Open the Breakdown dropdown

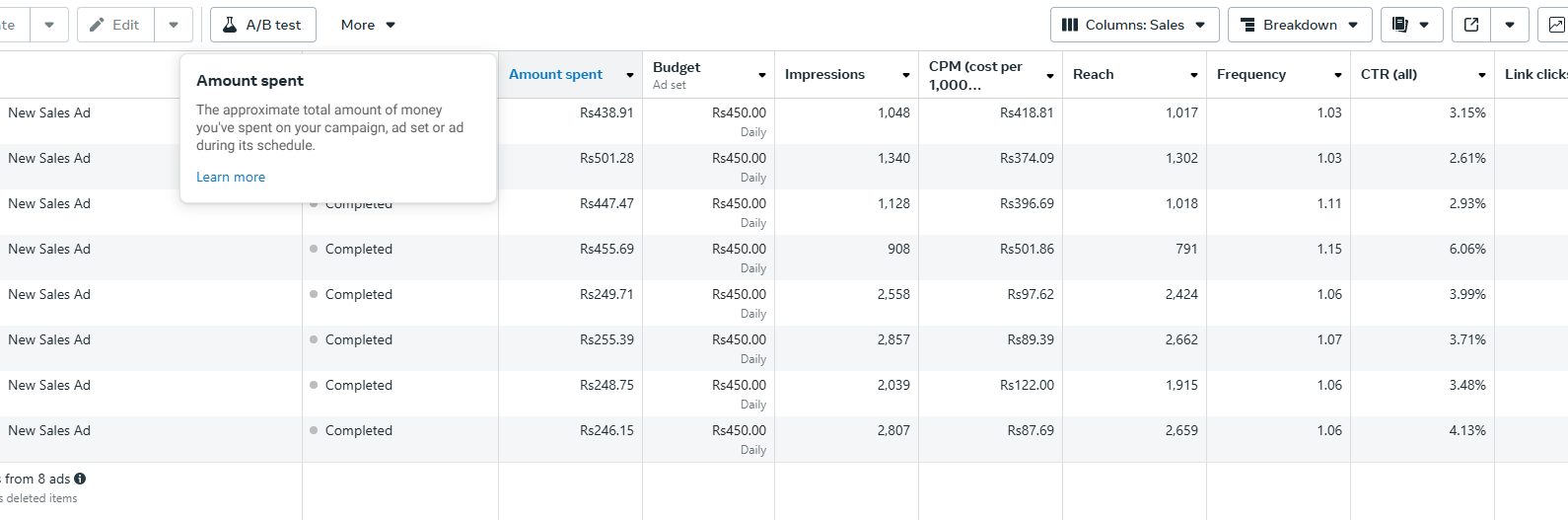[x=1299, y=25]
